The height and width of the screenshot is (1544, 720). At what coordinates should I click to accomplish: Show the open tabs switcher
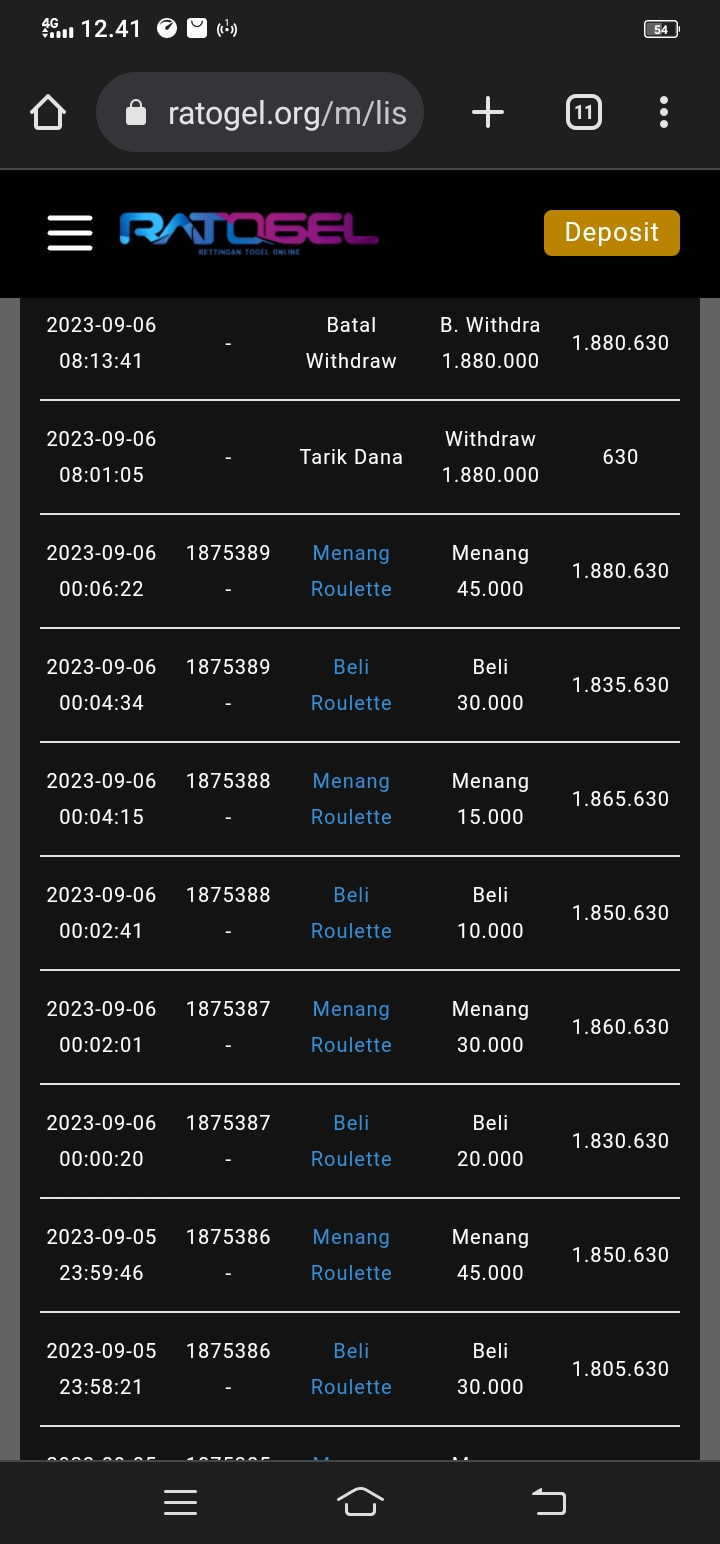point(583,113)
